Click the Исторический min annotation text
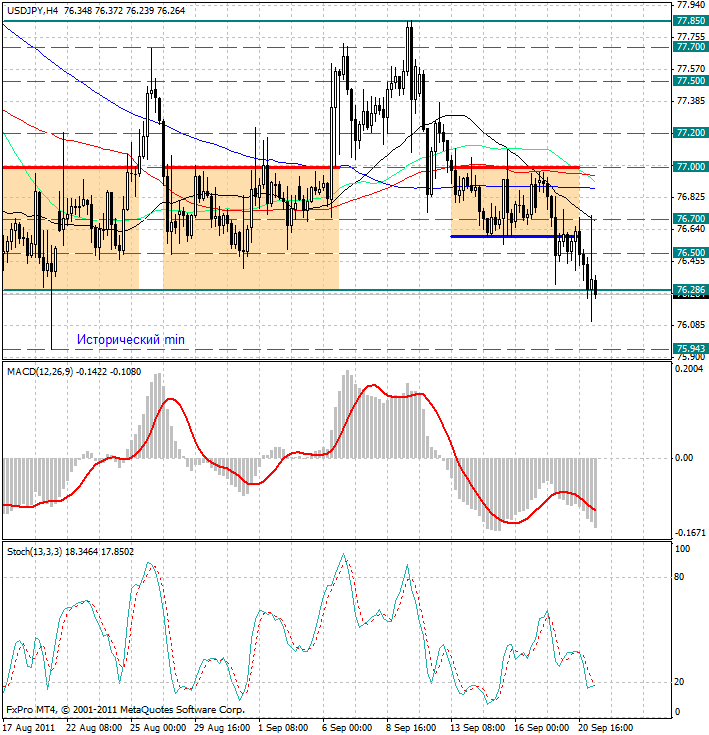 point(131,339)
